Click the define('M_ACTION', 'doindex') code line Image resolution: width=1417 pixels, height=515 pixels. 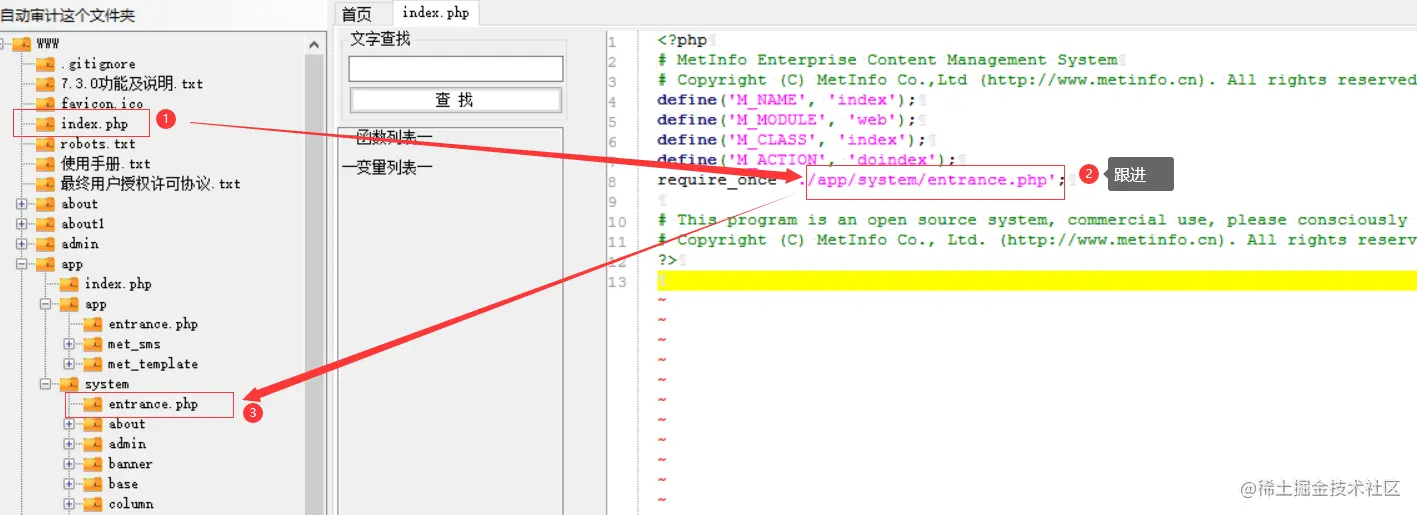click(807, 160)
